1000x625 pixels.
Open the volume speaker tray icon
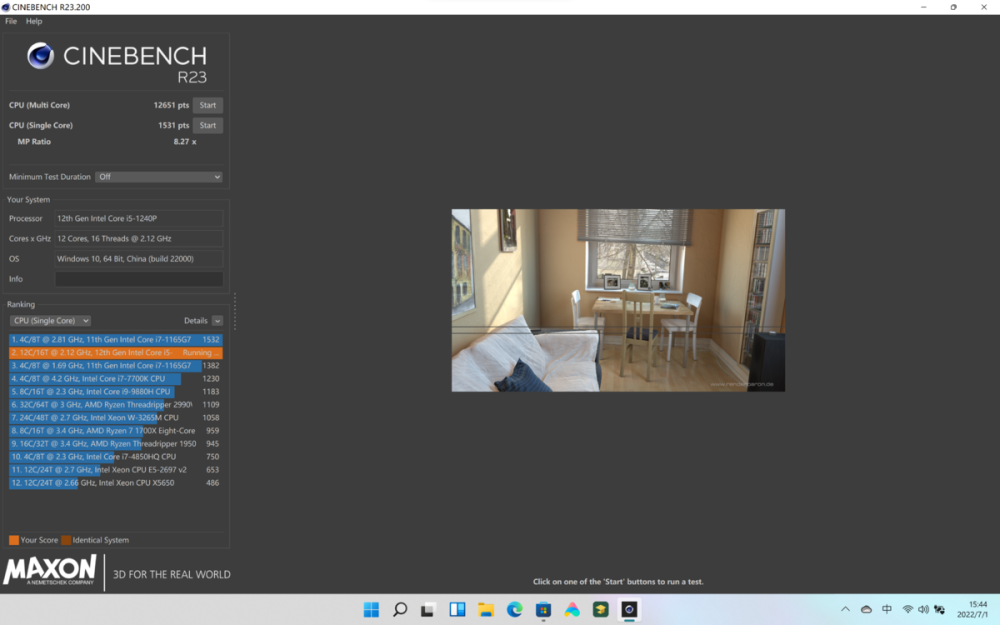pyautogui.click(x=923, y=610)
